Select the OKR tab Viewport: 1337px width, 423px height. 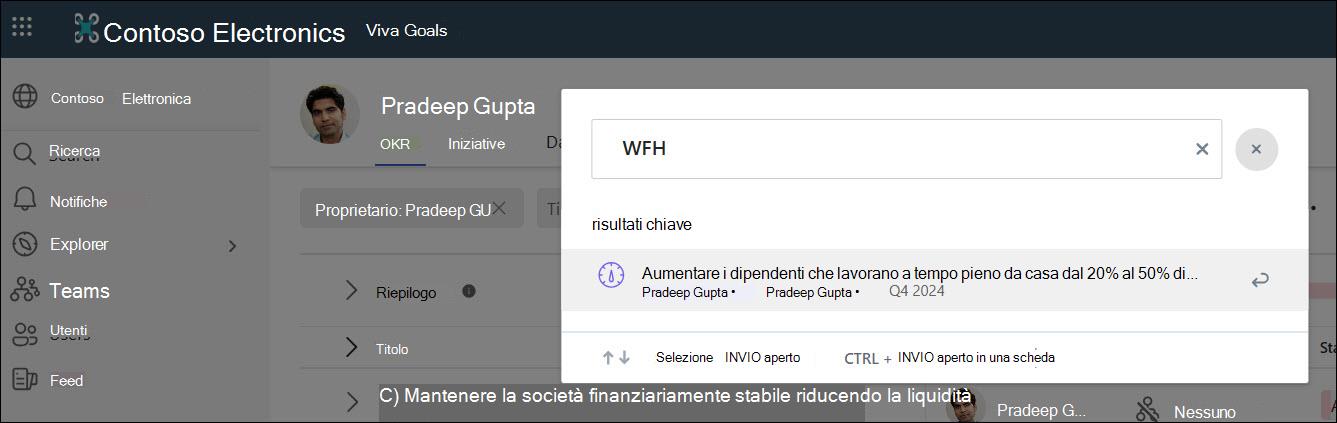point(395,144)
